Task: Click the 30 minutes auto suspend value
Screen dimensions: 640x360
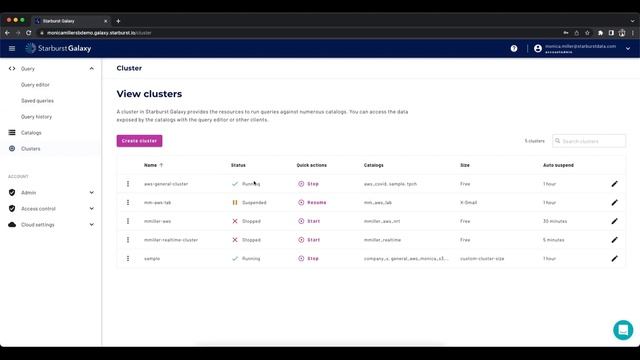Action: coord(555,221)
